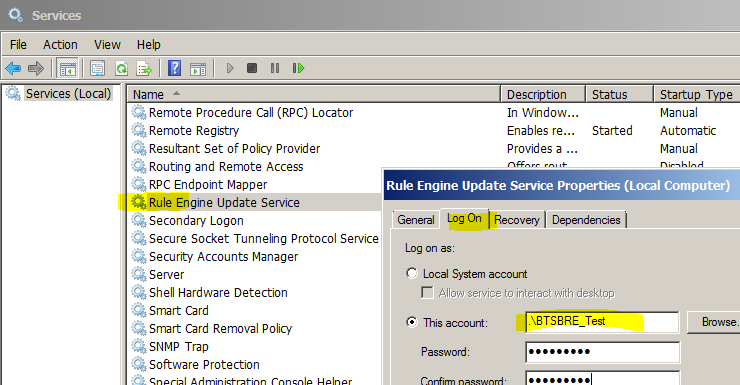
Task: Select the SNMP Trap service row
Action: (x=178, y=346)
